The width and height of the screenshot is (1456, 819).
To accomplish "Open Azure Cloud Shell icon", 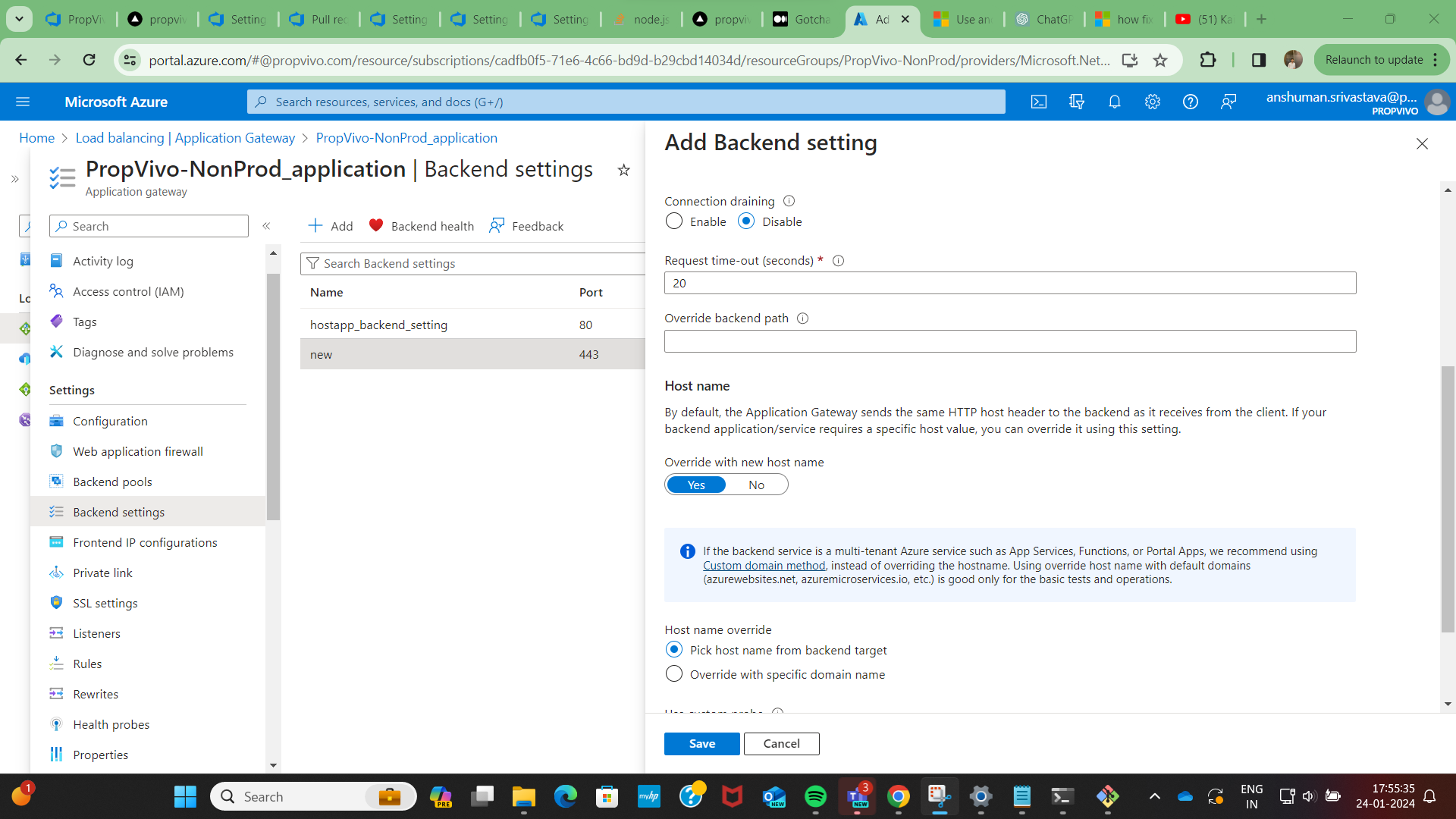I will [1039, 102].
